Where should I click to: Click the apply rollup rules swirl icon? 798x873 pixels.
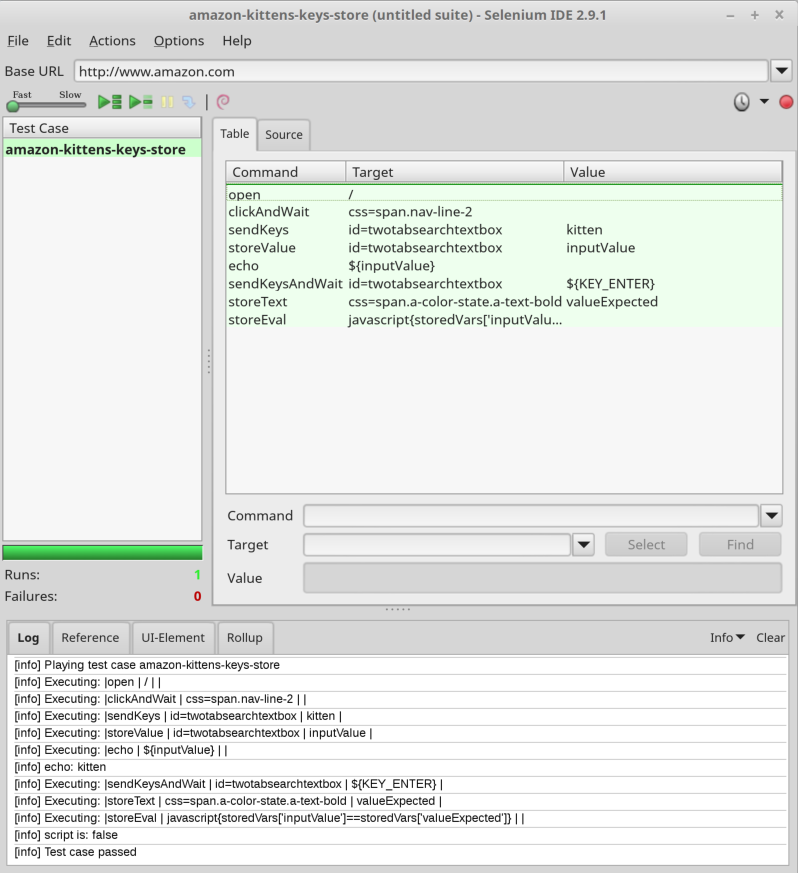(223, 101)
